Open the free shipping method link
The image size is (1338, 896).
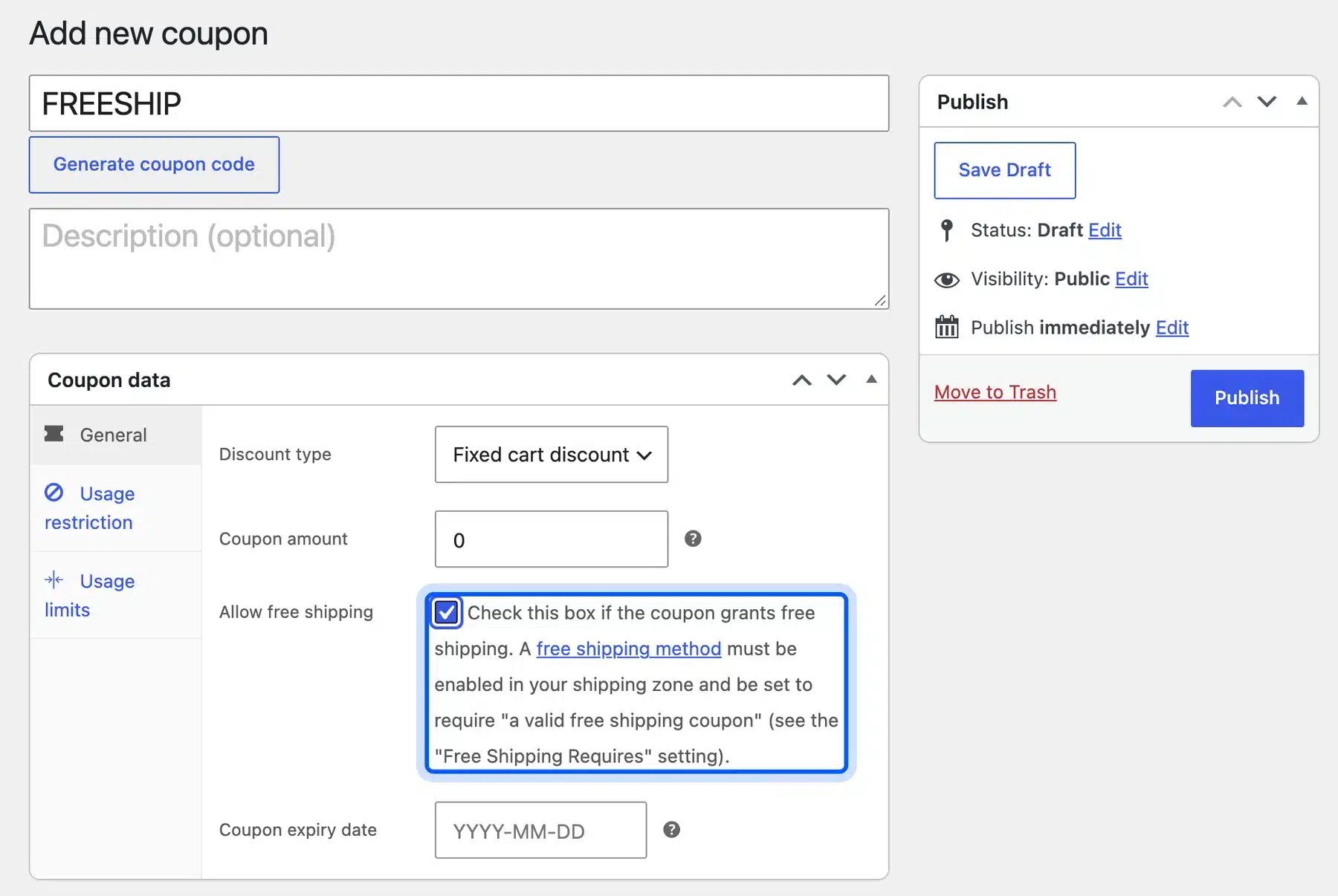[x=628, y=649]
